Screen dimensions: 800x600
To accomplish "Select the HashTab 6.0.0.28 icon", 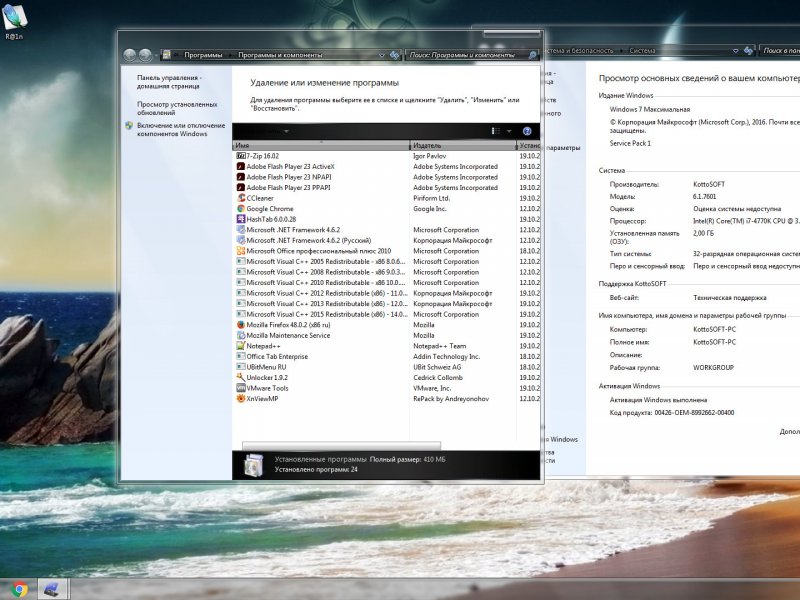I will click(241, 219).
